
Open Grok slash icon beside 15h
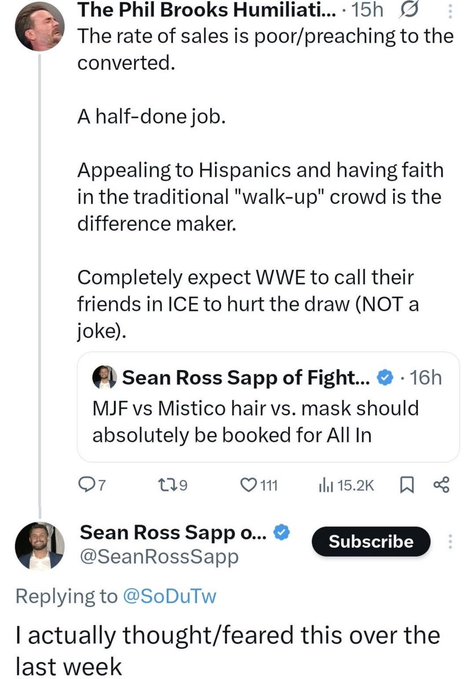click(409, 10)
